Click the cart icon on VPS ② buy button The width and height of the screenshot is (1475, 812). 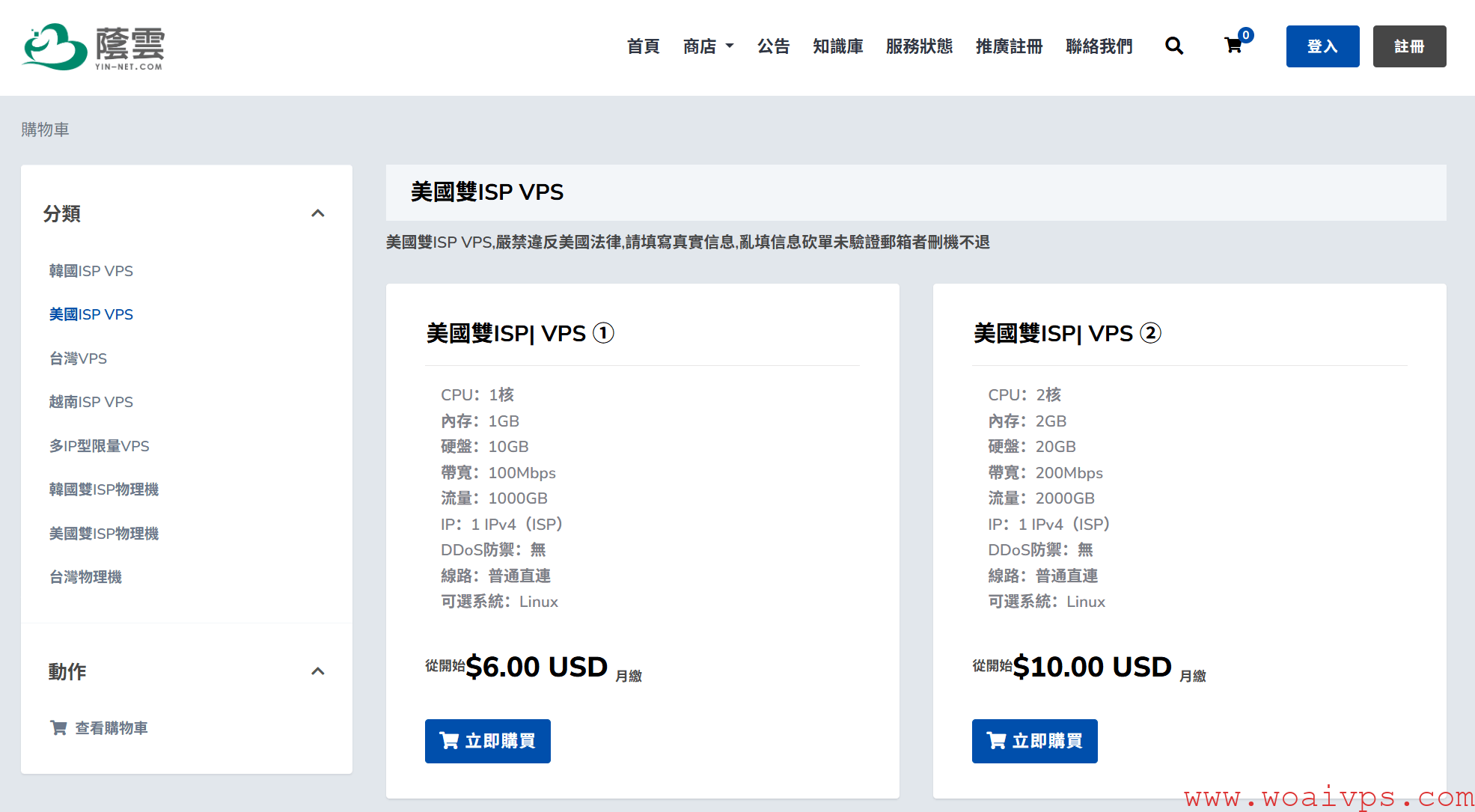[x=996, y=741]
